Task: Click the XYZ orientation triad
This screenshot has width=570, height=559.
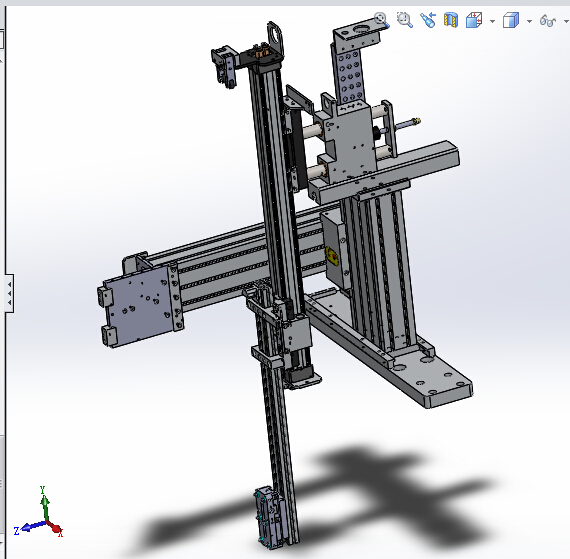Action: pos(39,513)
